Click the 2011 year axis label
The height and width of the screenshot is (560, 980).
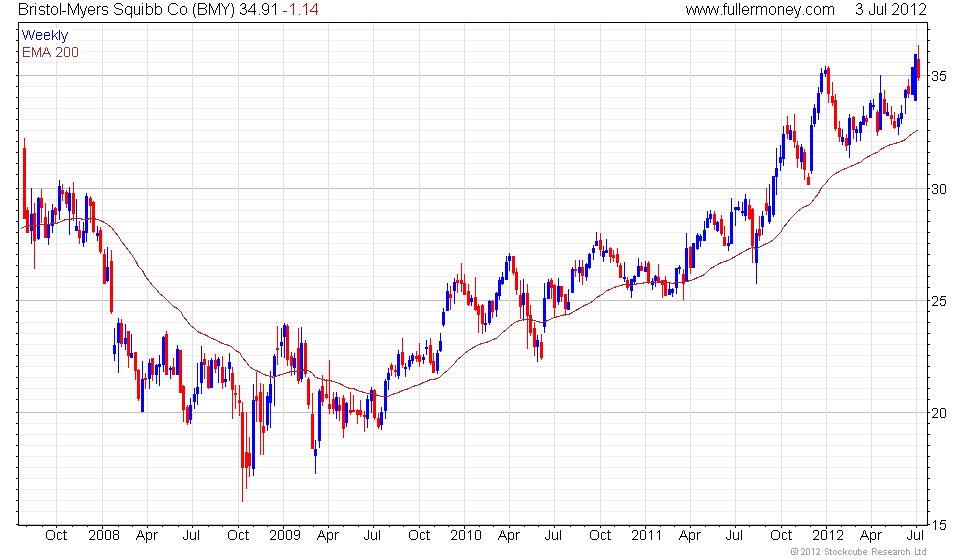pyautogui.click(x=646, y=536)
